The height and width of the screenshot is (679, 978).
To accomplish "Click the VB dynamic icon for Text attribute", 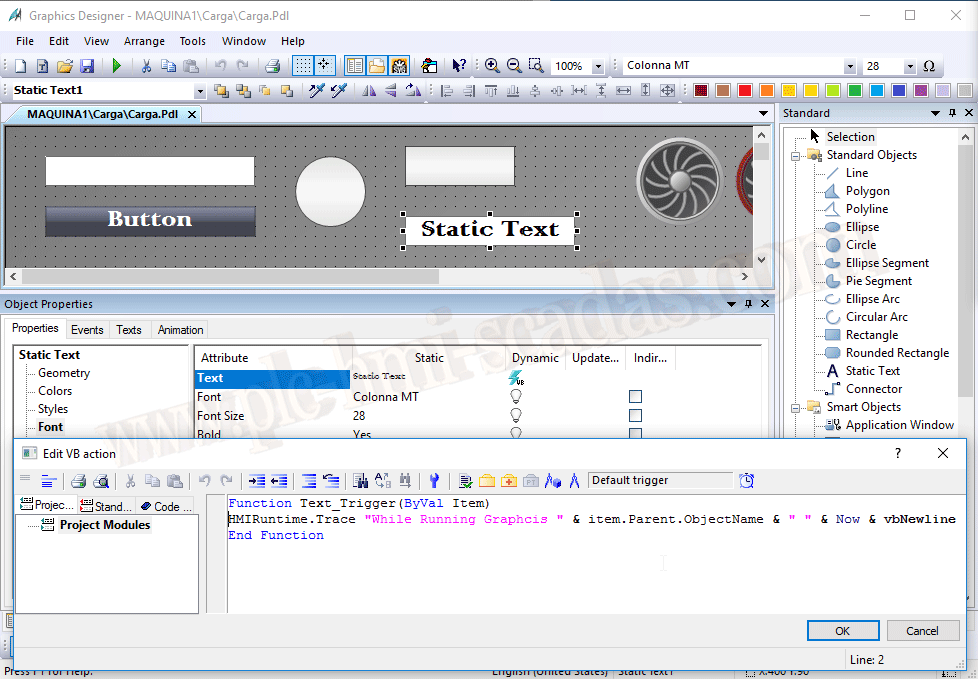I will tap(516, 378).
